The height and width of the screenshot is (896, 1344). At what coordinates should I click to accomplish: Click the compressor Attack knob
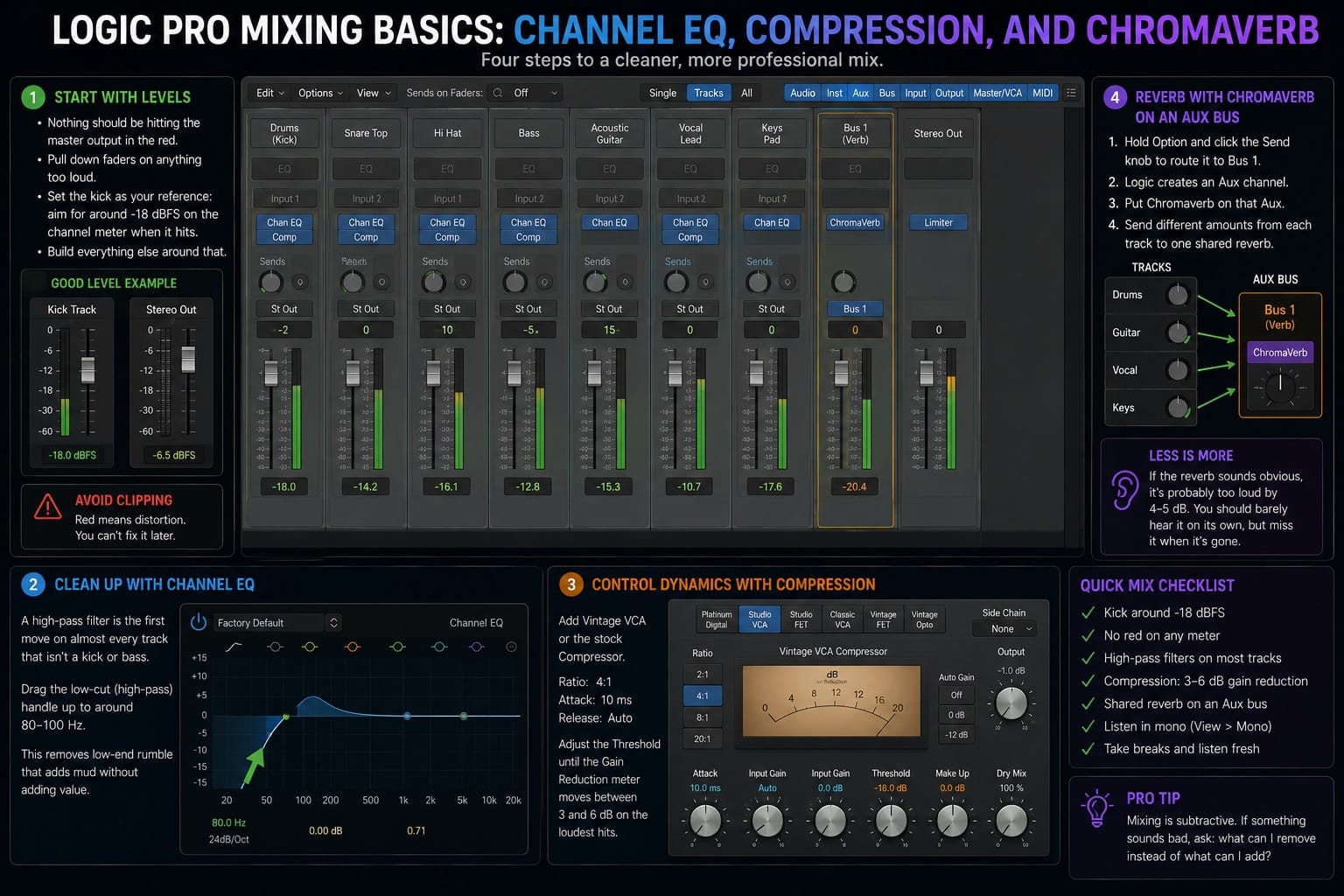(705, 821)
